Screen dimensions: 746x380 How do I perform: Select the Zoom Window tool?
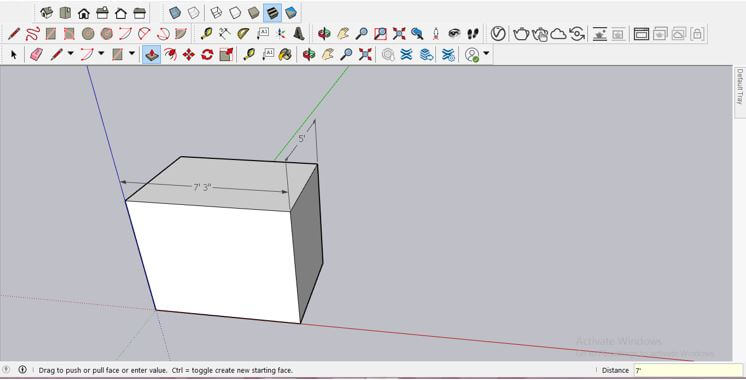click(x=380, y=34)
